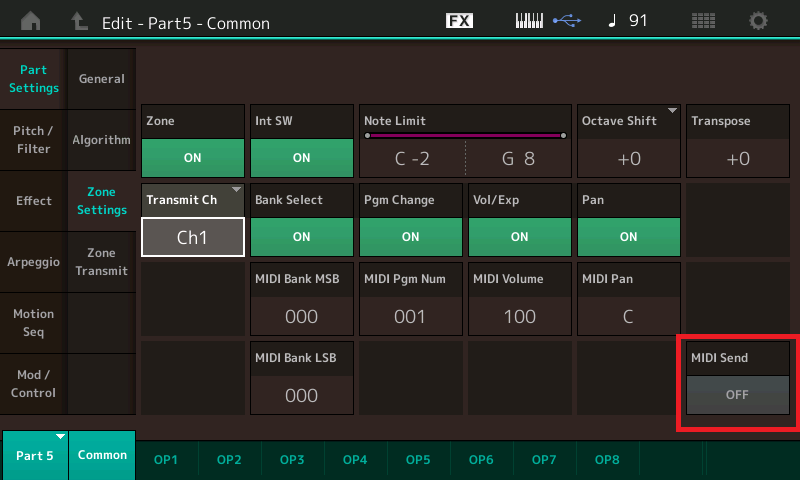Open the Zone Transmit tab
Screen dimensions: 800x480
point(102,262)
